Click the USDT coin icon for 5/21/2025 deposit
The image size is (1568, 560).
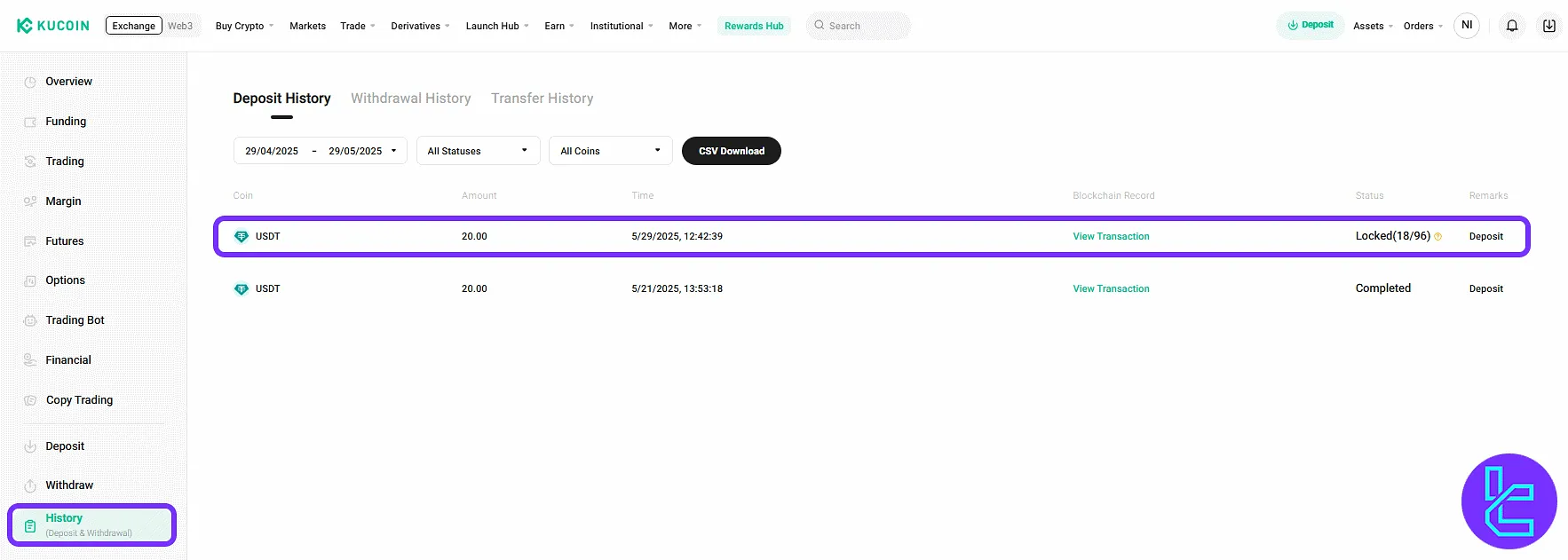click(x=241, y=288)
